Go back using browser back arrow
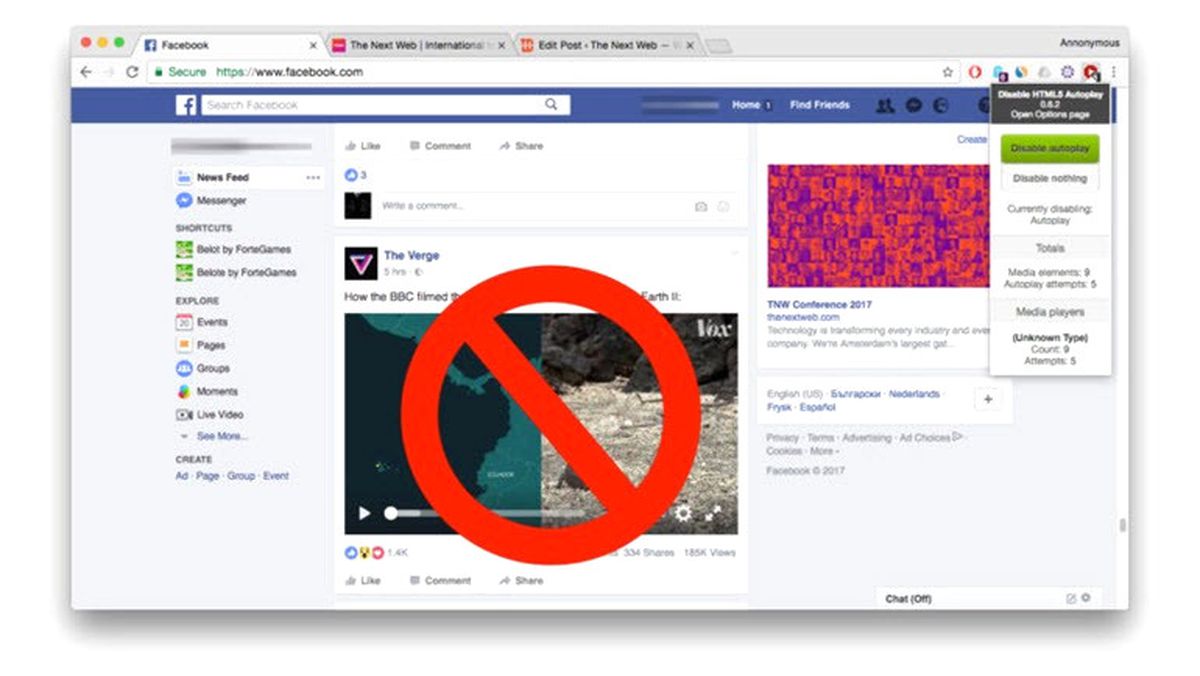Viewport: 1200px width, 676px height. pyautogui.click(x=86, y=72)
